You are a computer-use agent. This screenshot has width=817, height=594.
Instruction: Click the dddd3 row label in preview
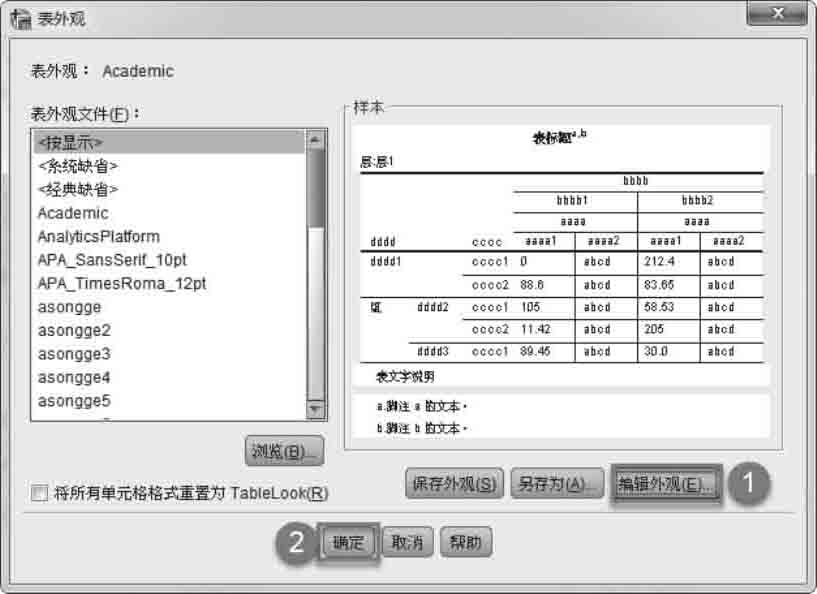point(432,352)
